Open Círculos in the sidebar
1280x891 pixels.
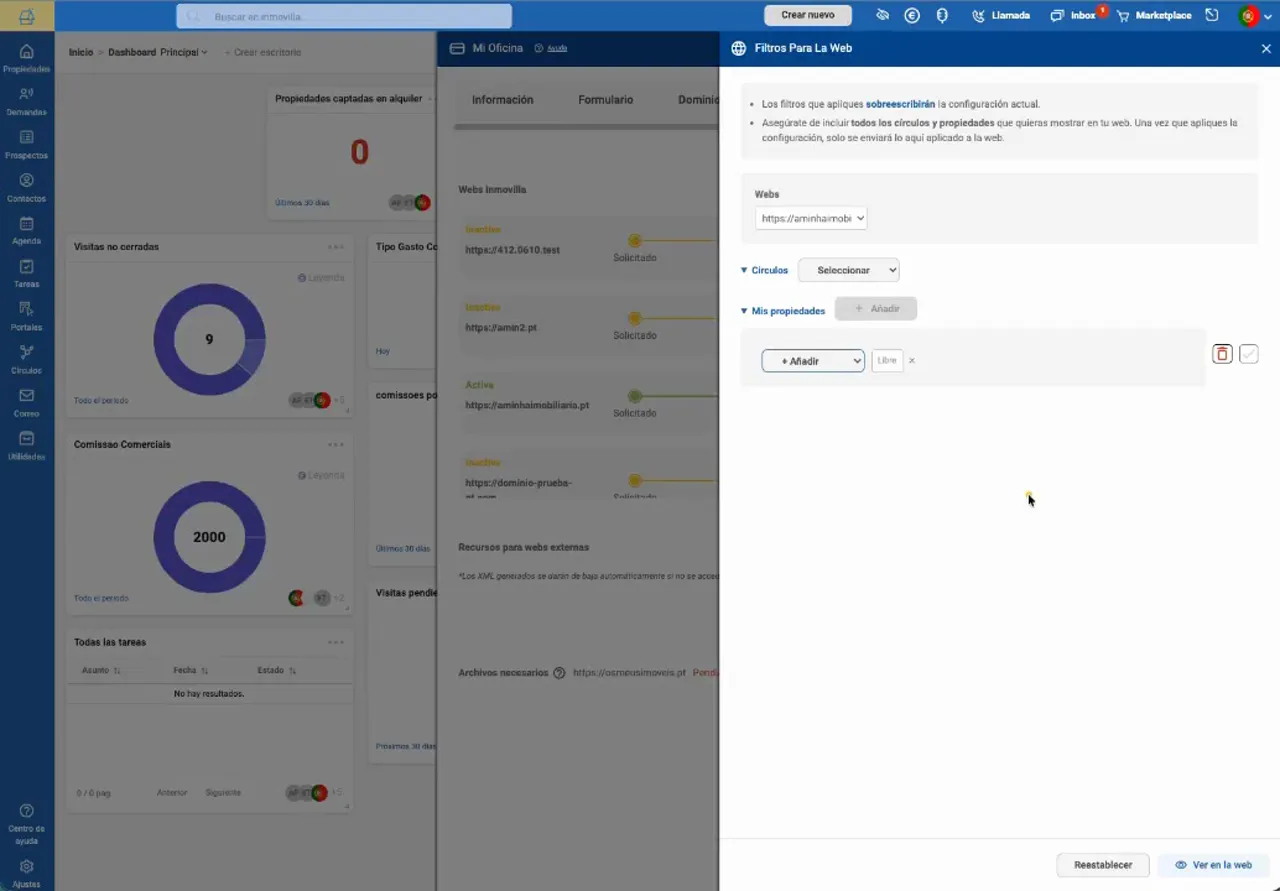click(x=26, y=359)
